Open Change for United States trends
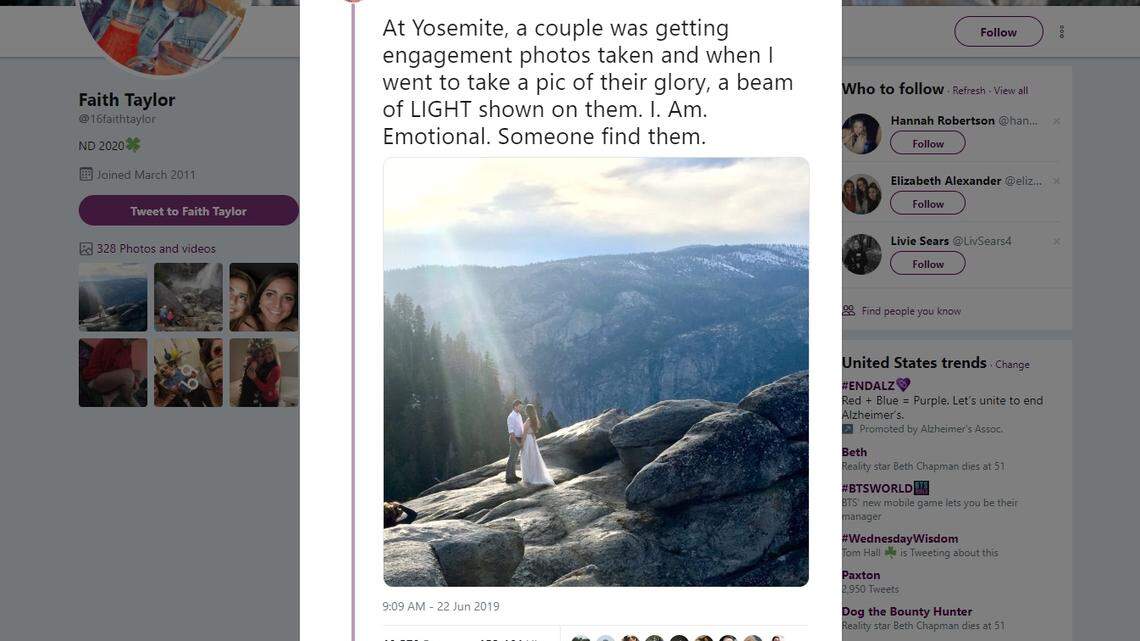1140x641 pixels. 1013,364
